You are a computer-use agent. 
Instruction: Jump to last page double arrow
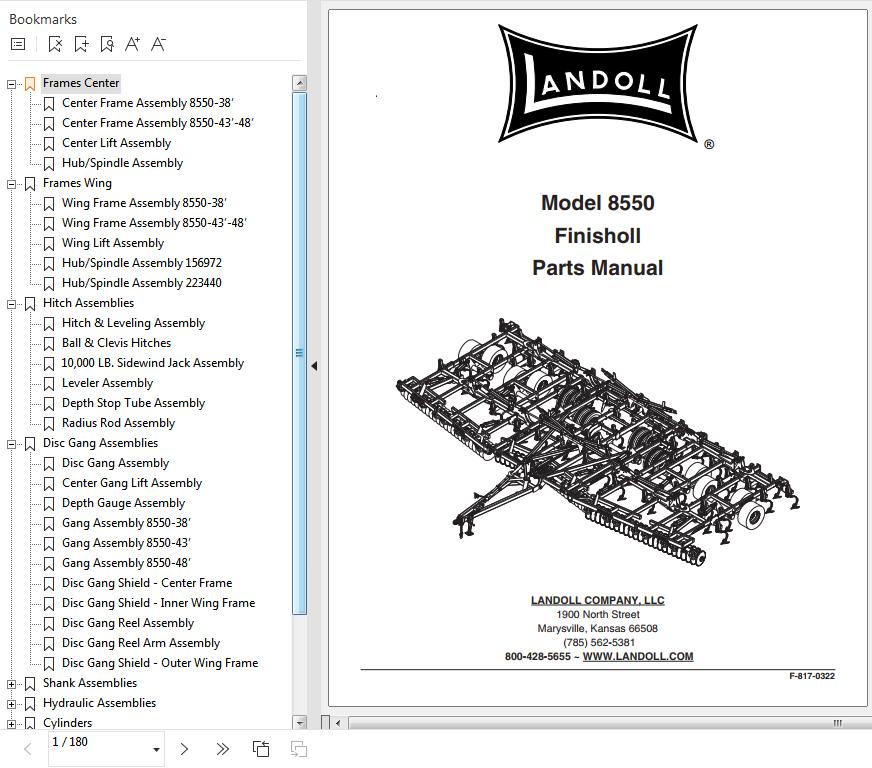(x=222, y=749)
